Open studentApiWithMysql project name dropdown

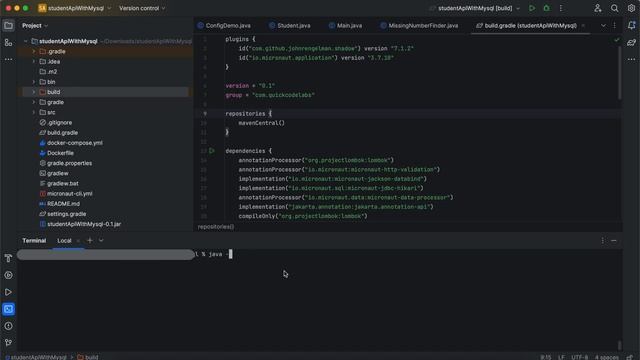tap(74, 8)
